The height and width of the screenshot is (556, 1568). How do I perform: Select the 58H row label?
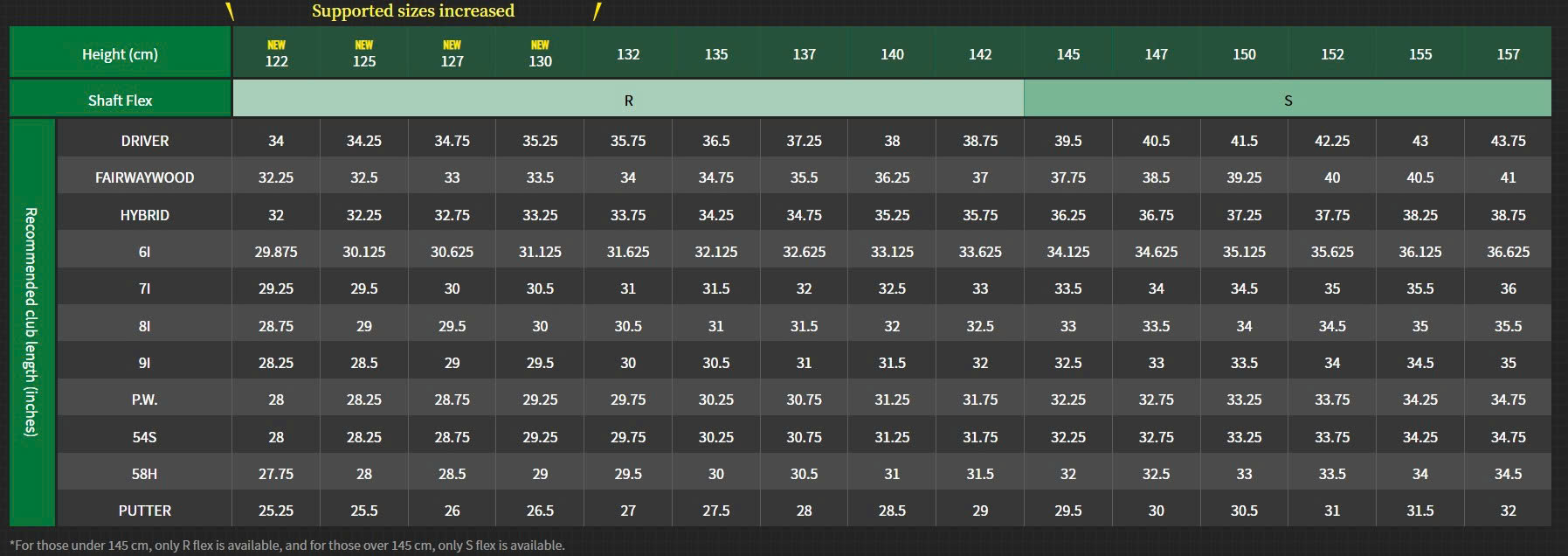(x=144, y=474)
